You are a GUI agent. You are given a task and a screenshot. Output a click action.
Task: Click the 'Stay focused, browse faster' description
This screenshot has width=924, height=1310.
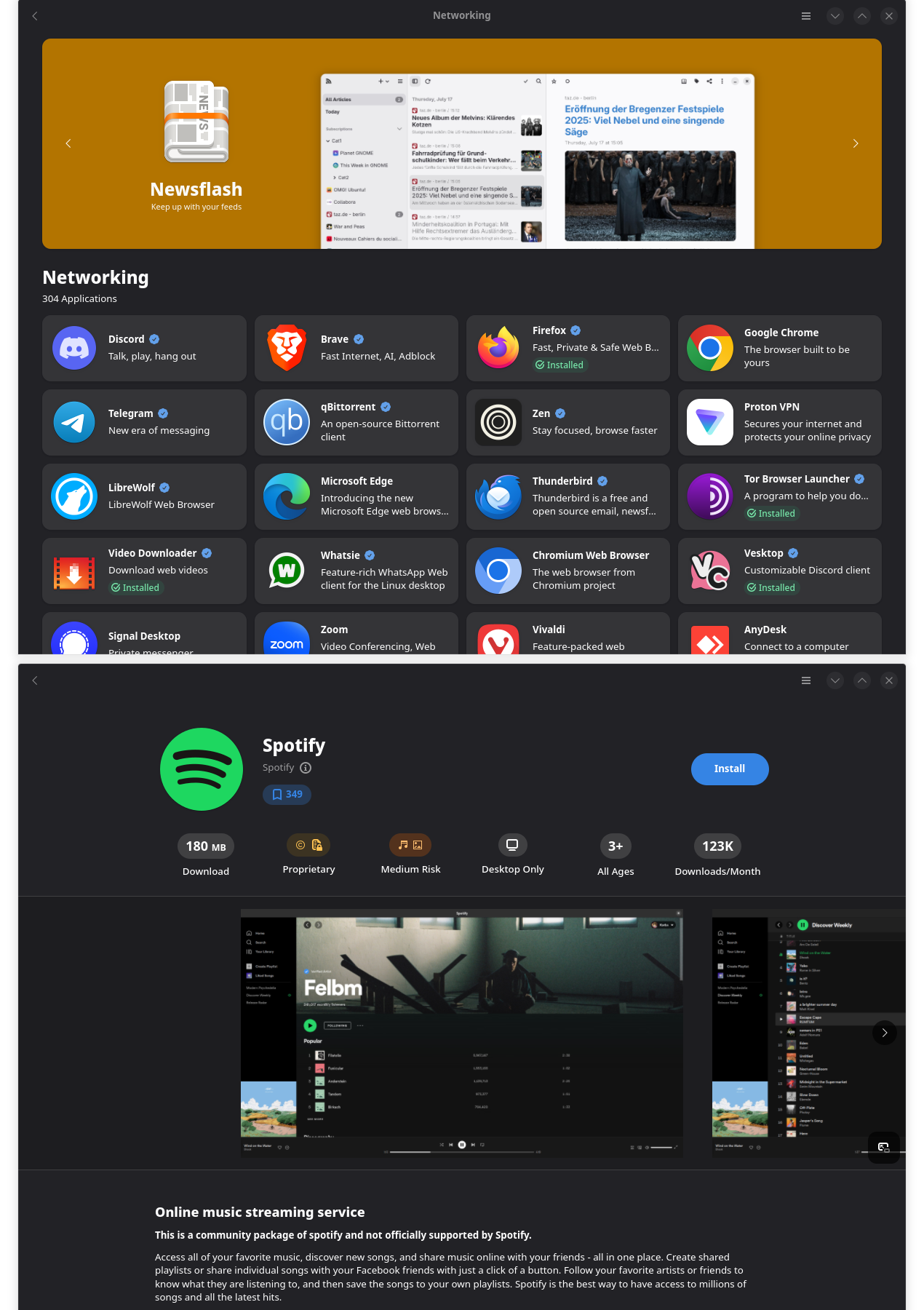pyautogui.click(x=594, y=431)
